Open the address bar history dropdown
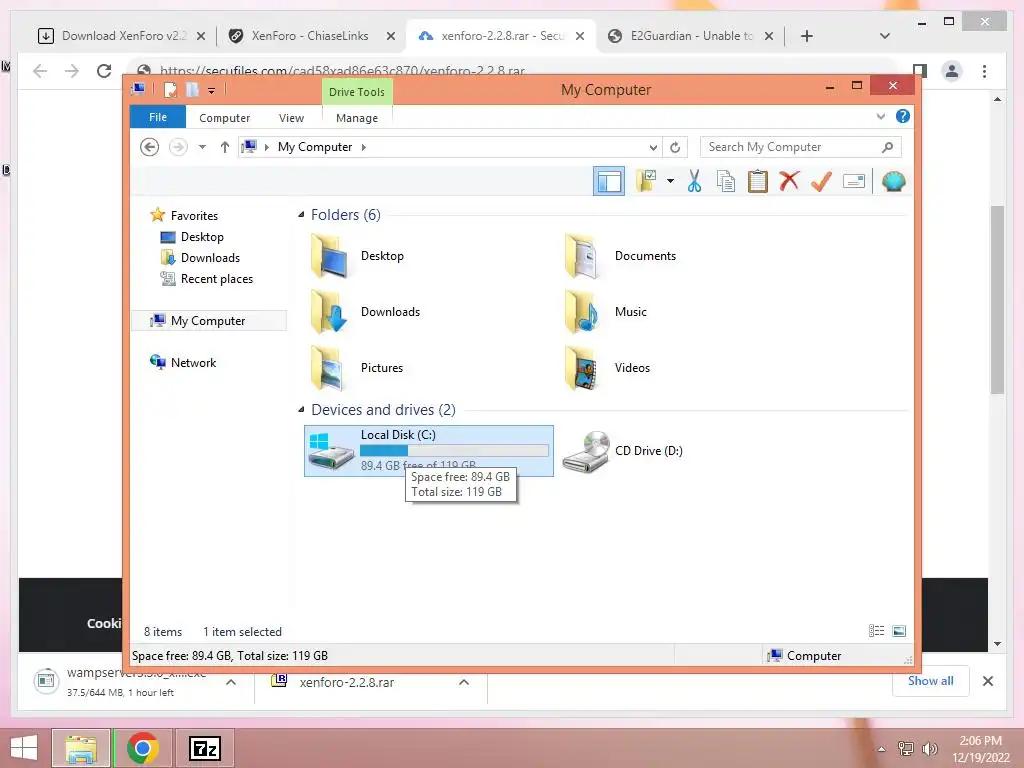 (652, 148)
